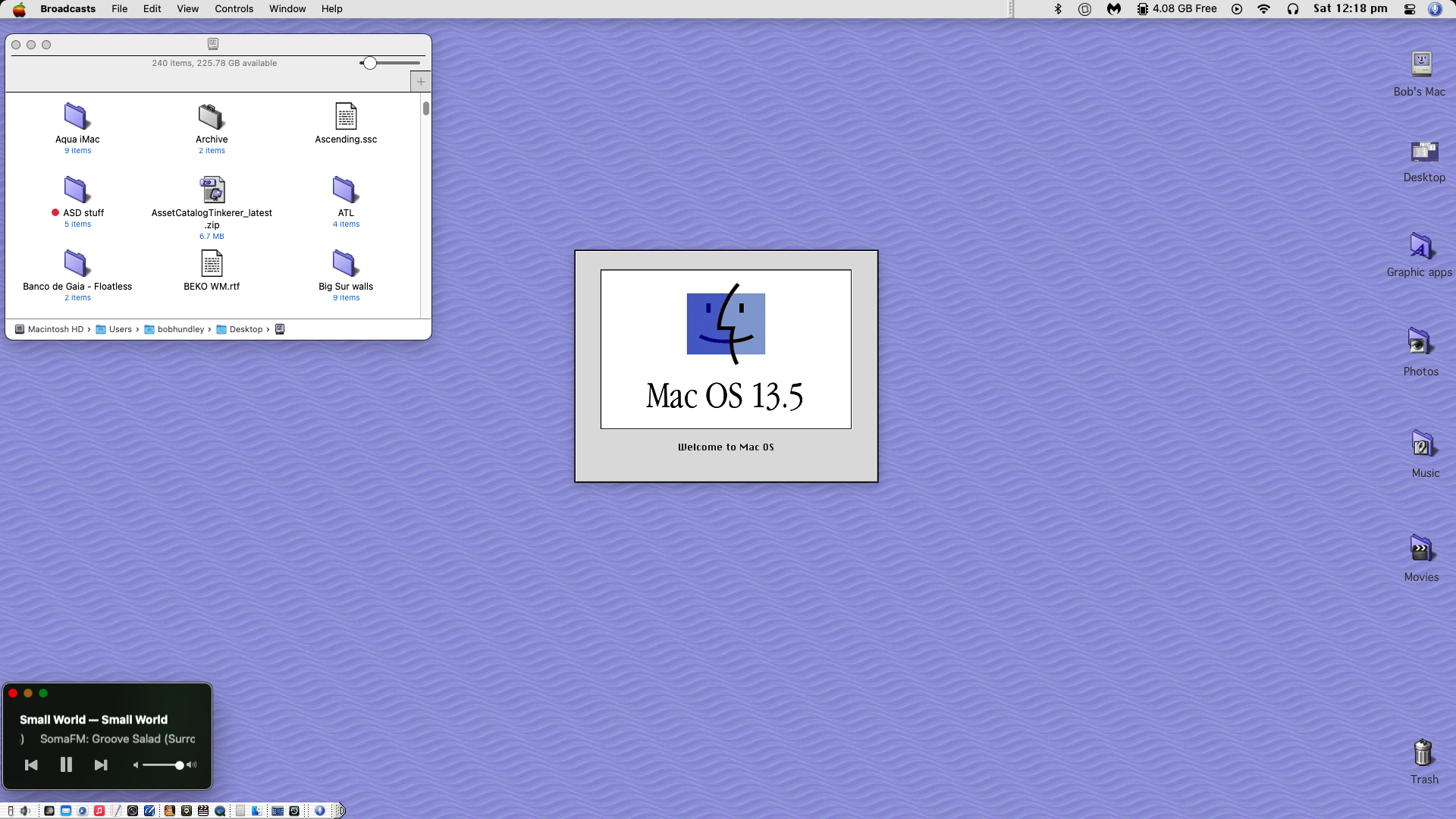Open Control Center toggles icon
1456x819 pixels.
(1410, 9)
